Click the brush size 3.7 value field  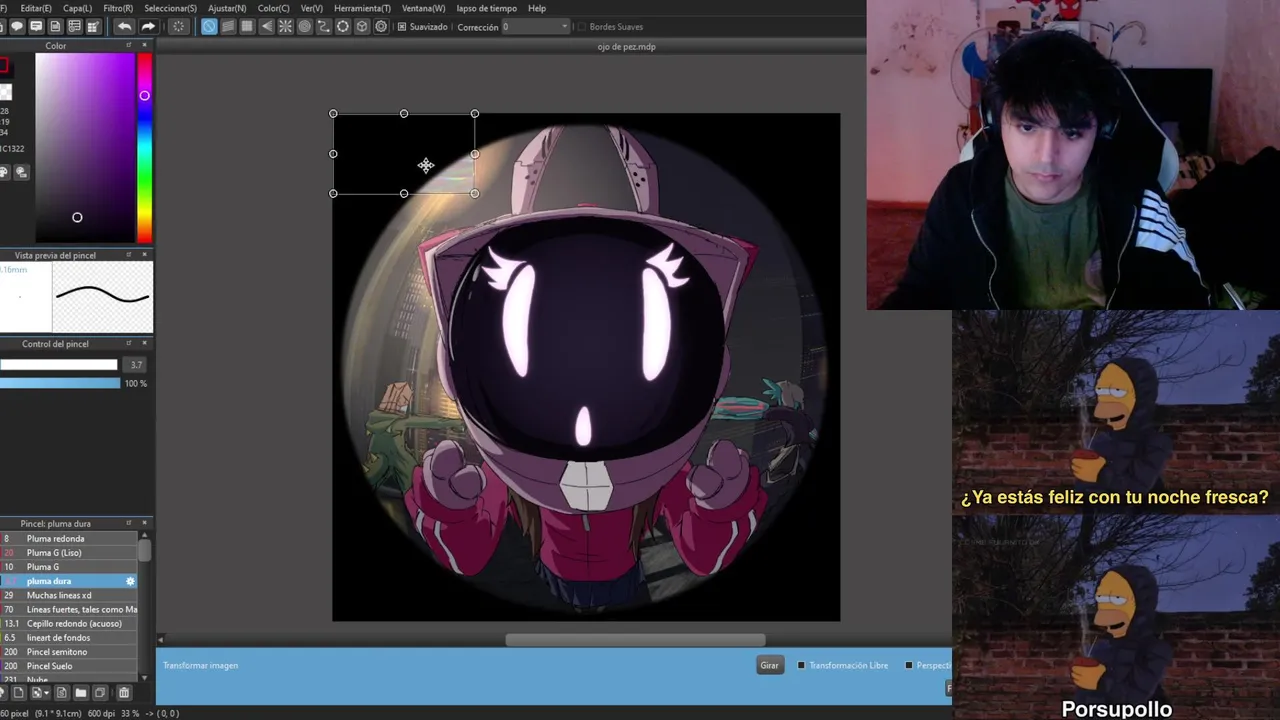coord(136,365)
